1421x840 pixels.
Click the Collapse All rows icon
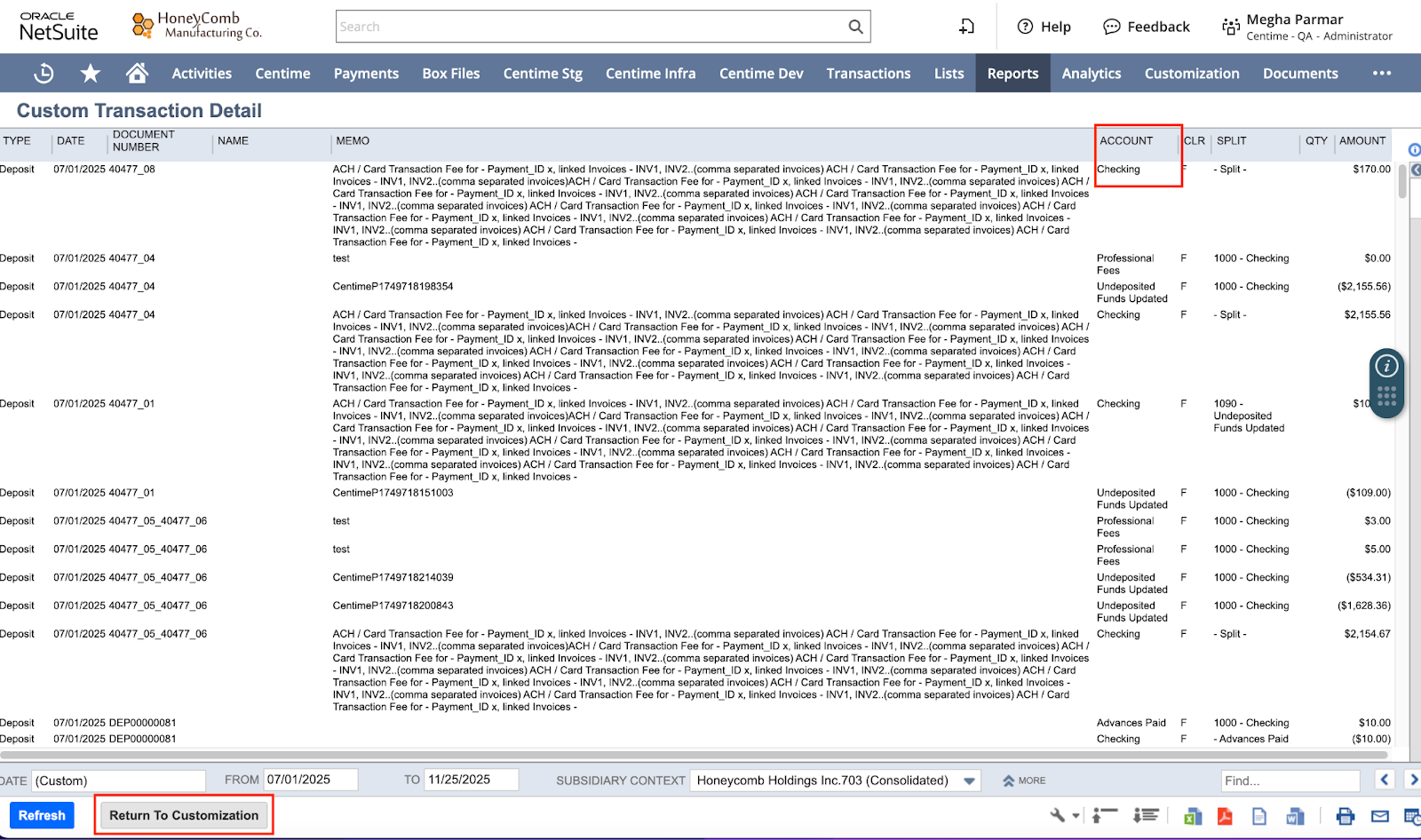pos(1105,815)
